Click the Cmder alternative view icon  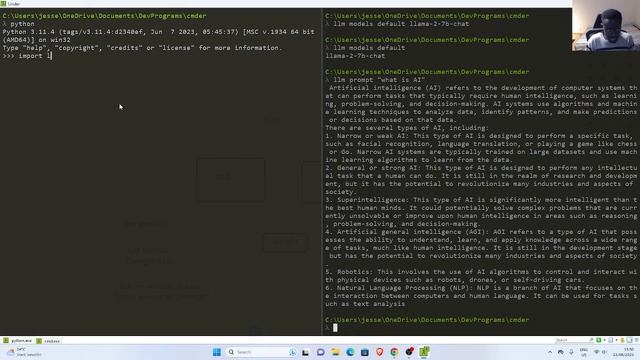pos(629,340)
